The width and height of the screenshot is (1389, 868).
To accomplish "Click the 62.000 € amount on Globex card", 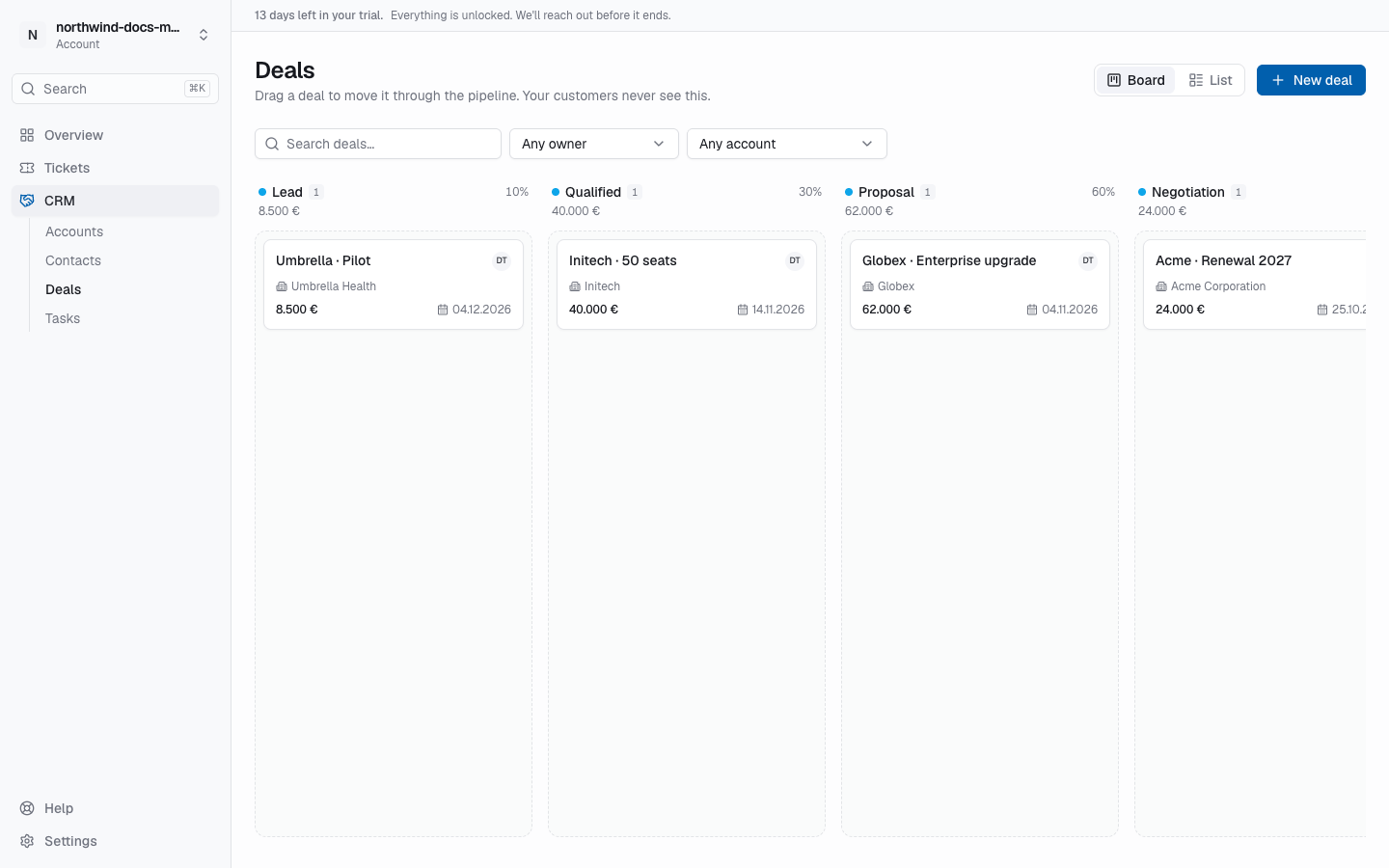I will (886, 310).
